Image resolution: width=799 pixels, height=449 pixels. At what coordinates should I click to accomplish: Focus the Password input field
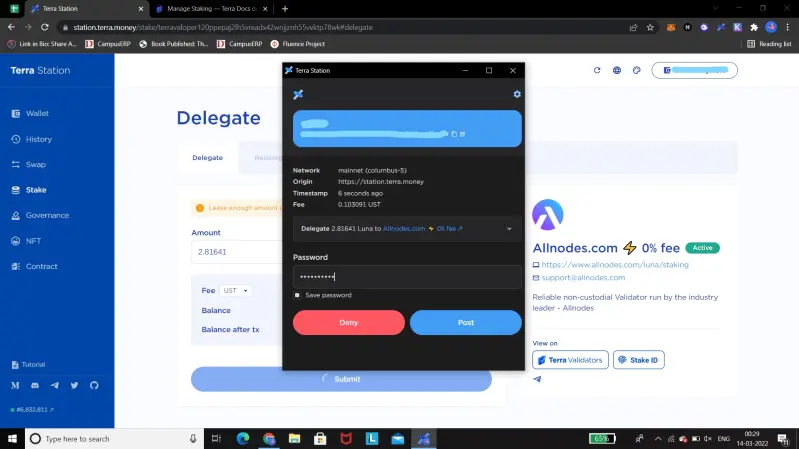(407, 277)
